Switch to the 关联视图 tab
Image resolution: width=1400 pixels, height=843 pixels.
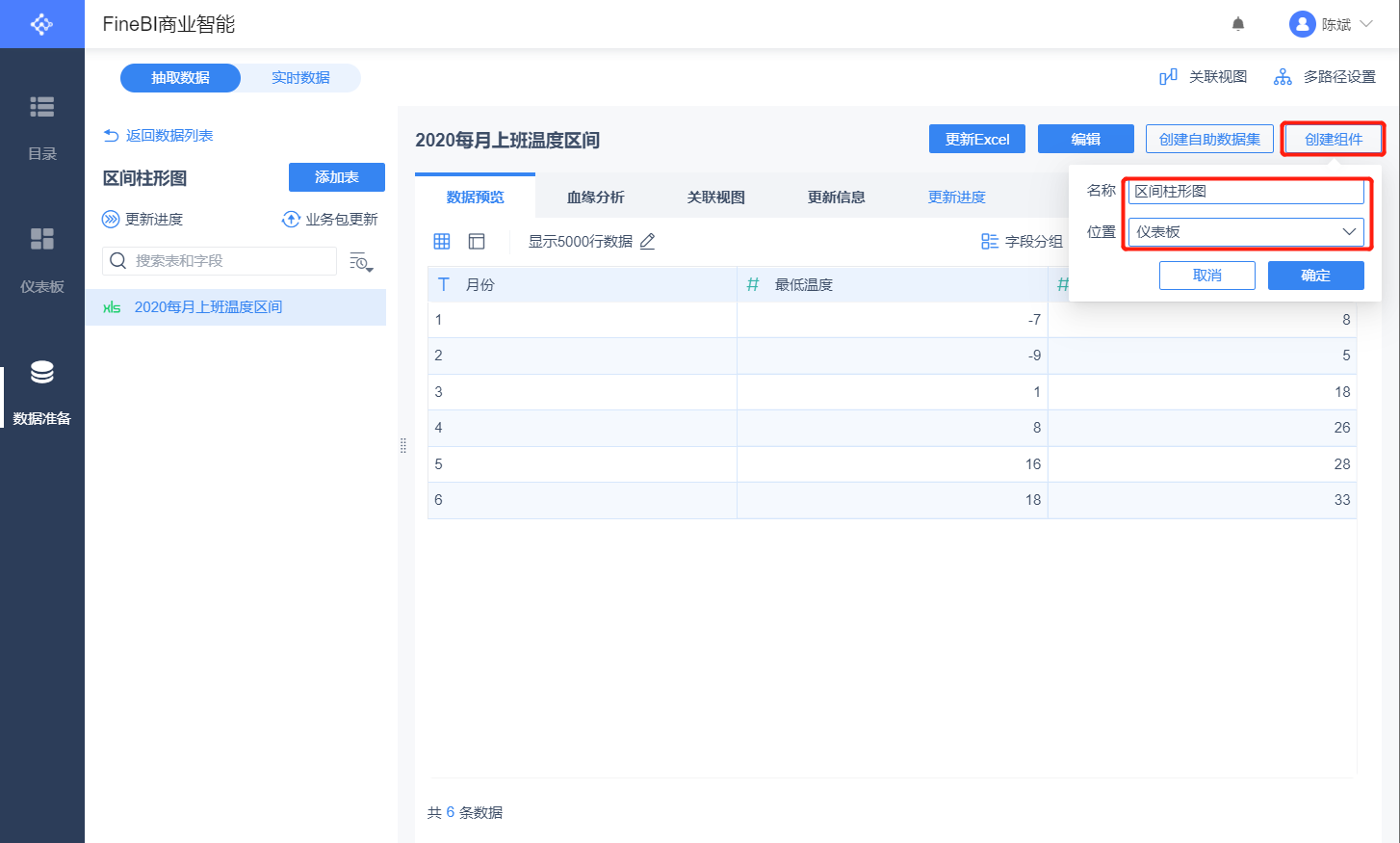716,197
